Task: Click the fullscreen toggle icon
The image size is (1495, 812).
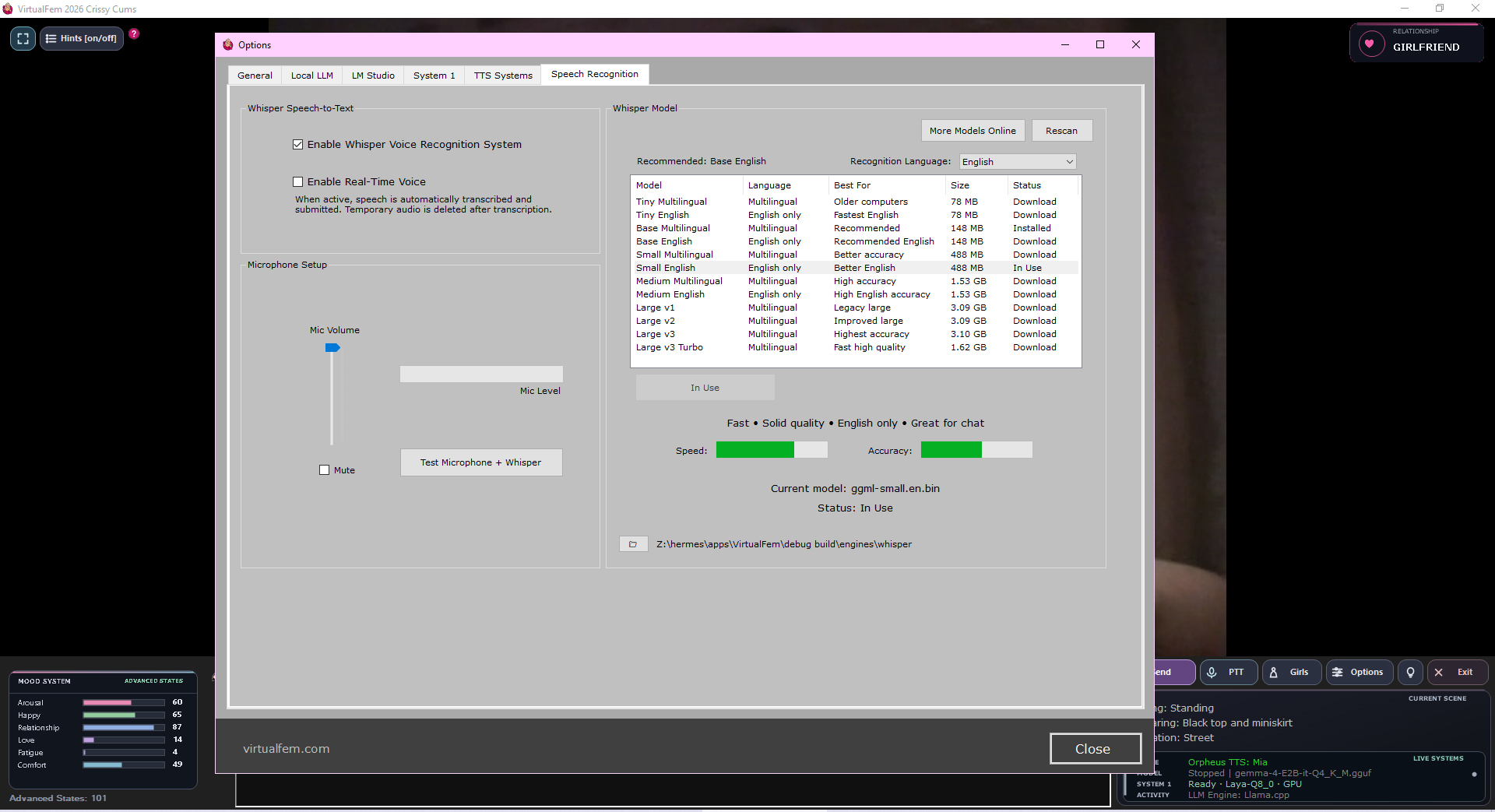Action: (x=23, y=38)
